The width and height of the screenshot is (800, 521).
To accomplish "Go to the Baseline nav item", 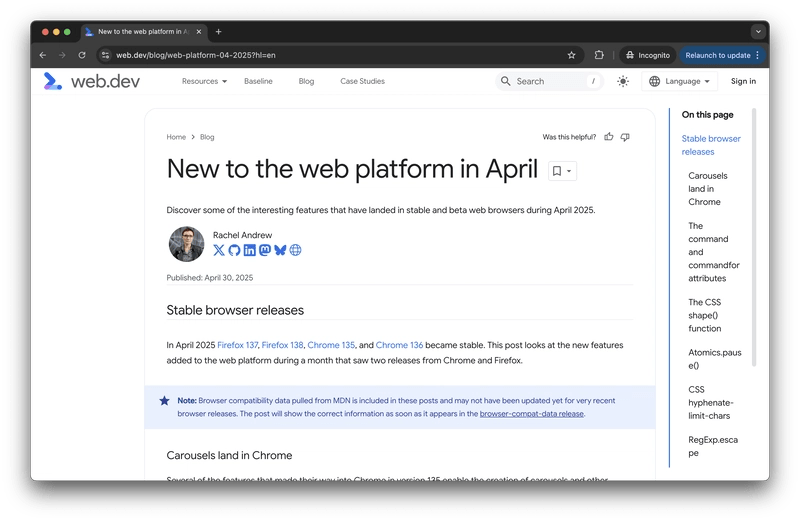I will tap(258, 81).
